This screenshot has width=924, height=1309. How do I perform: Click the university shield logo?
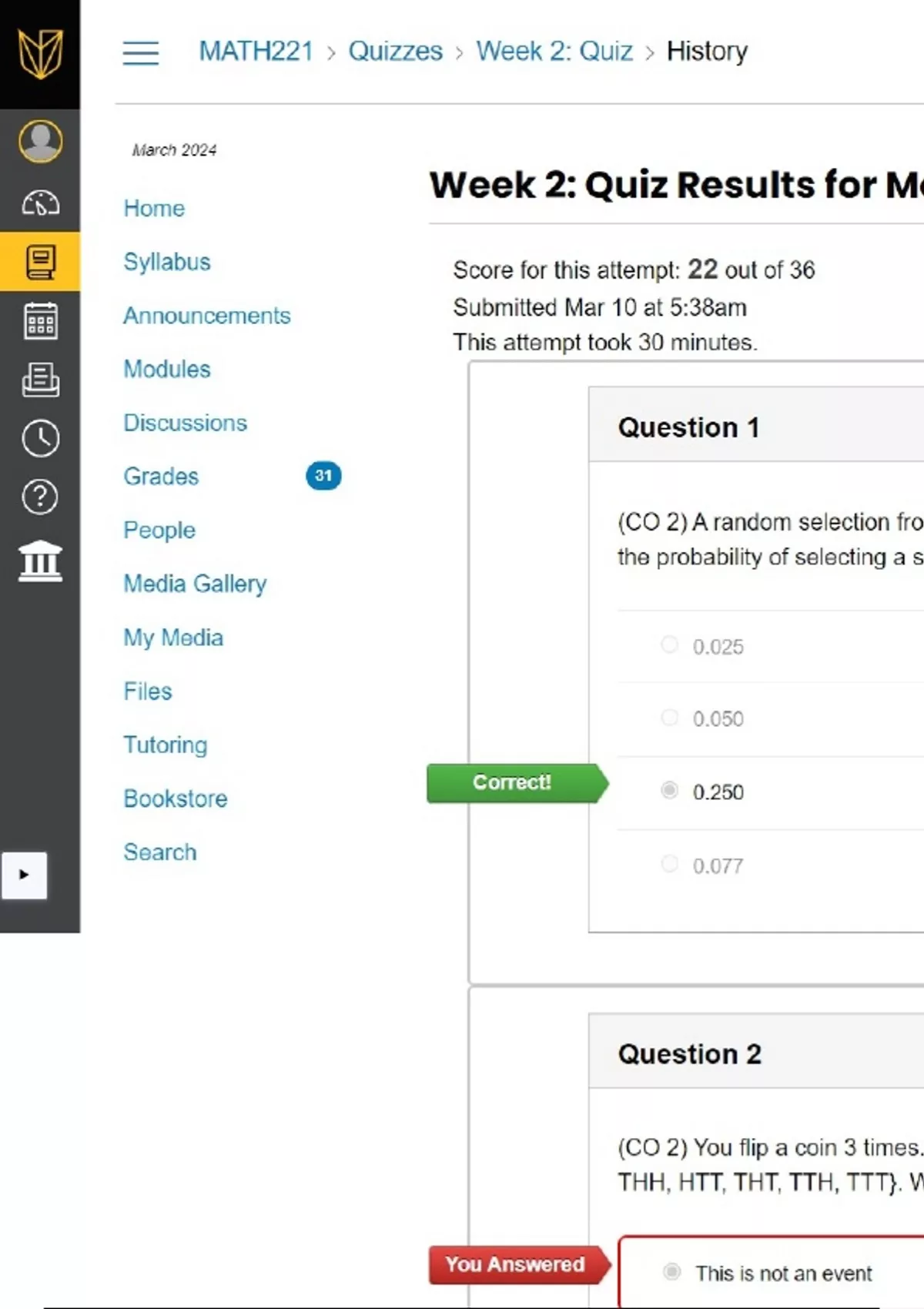click(40, 53)
